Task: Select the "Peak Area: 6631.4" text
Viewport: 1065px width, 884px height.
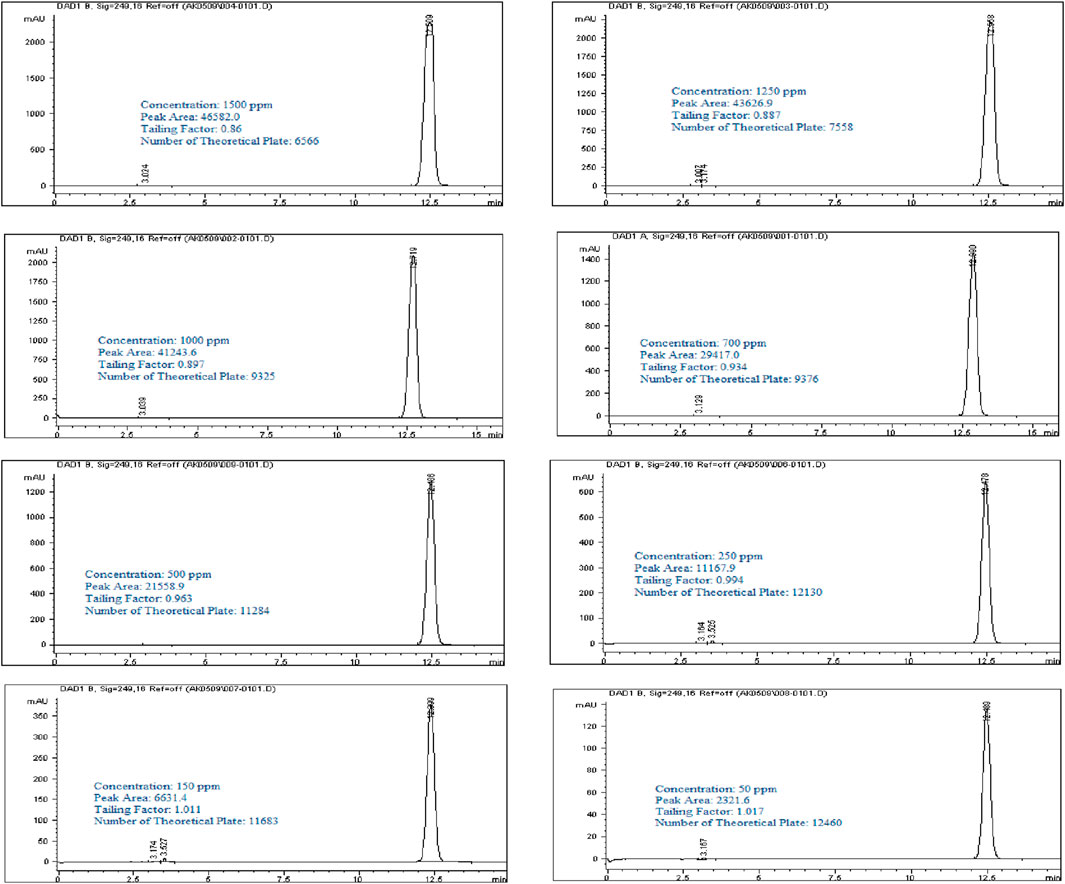Action: tap(140, 798)
